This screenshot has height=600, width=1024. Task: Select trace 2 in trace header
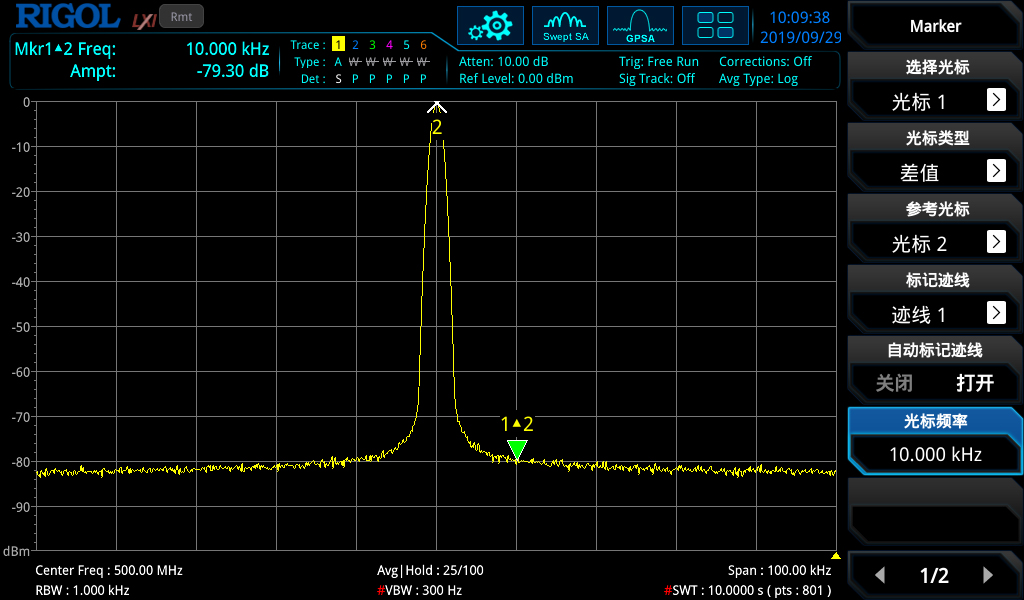[355, 45]
